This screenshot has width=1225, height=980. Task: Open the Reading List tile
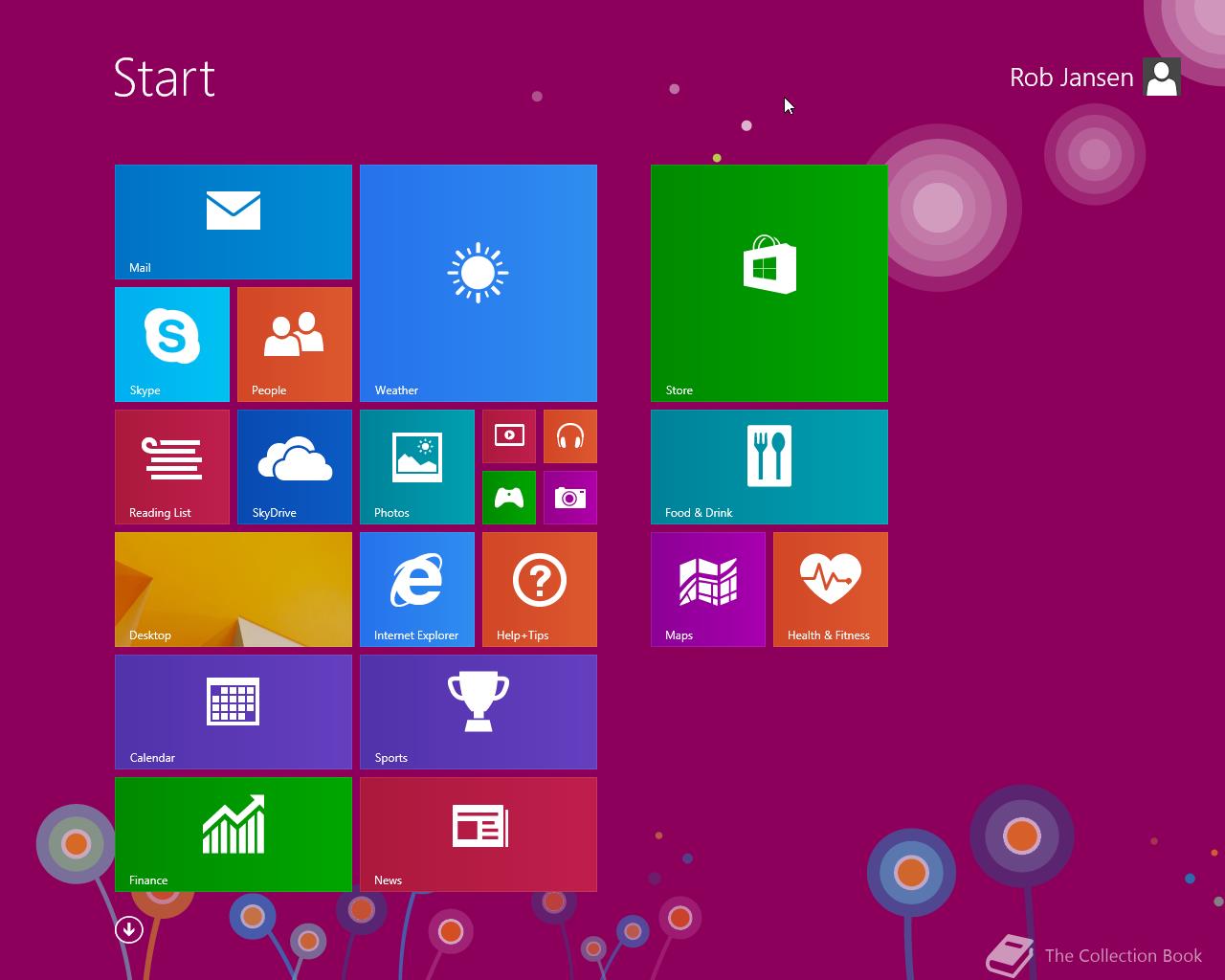point(172,467)
